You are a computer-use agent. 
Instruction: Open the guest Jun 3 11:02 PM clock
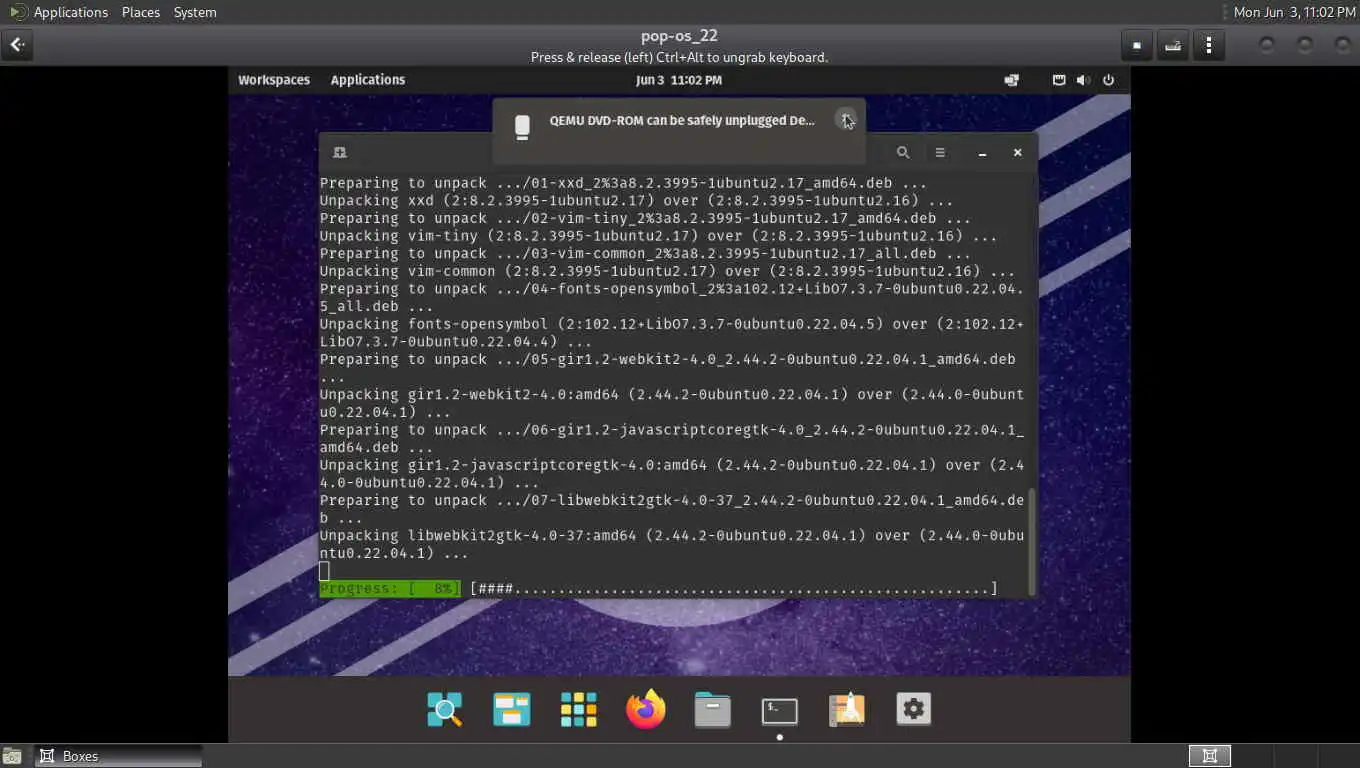679,80
